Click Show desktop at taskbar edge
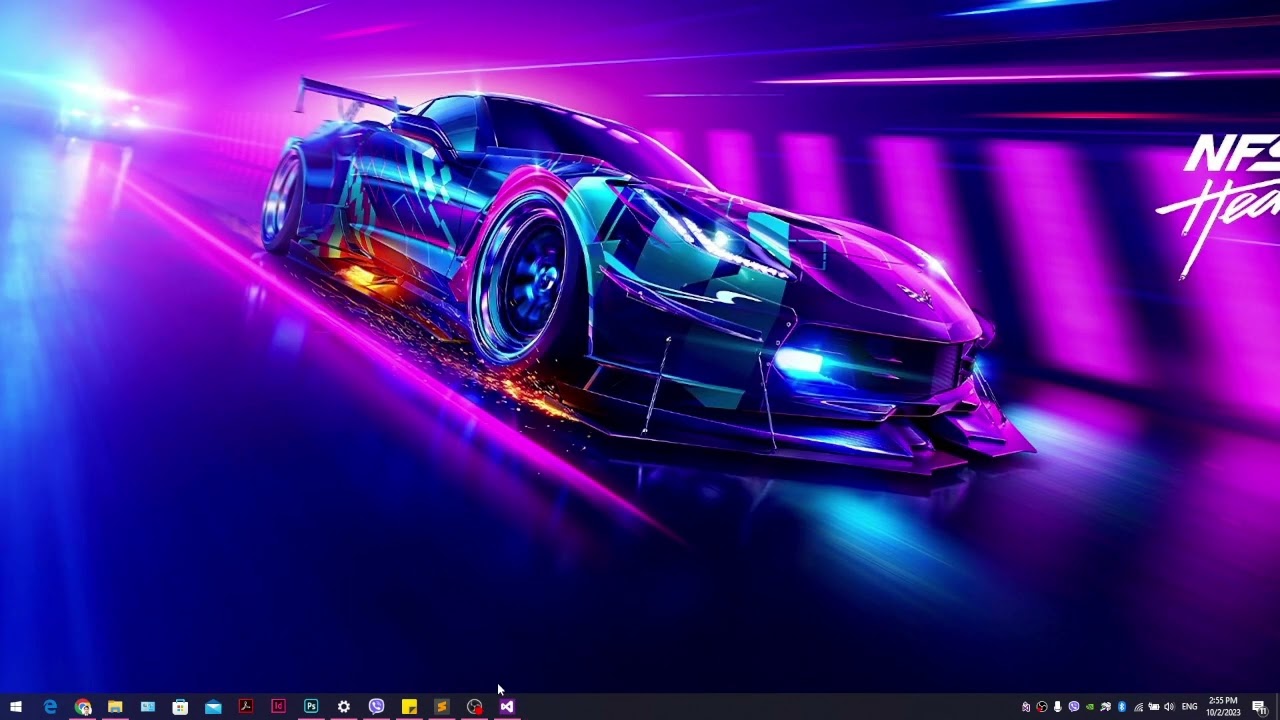Viewport: 1280px width, 720px height. point(1277,707)
